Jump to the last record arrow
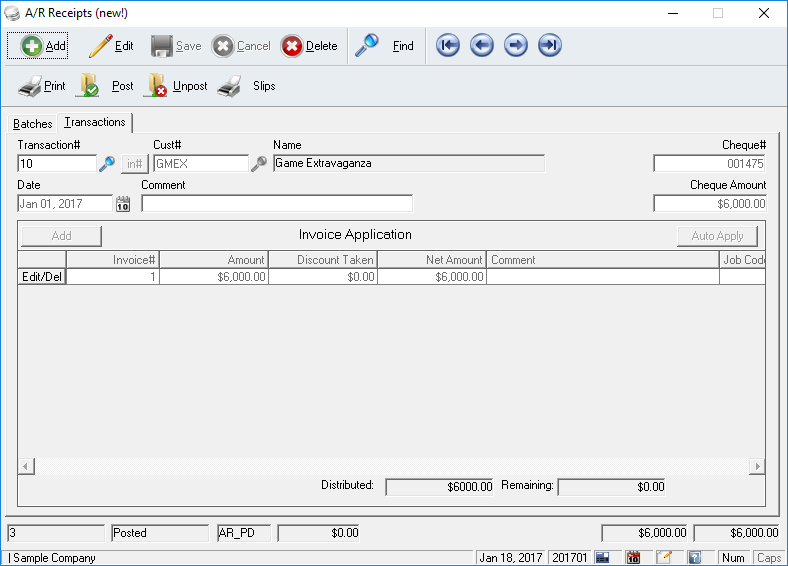Viewport: 788px width, 566px height. click(550, 46)
